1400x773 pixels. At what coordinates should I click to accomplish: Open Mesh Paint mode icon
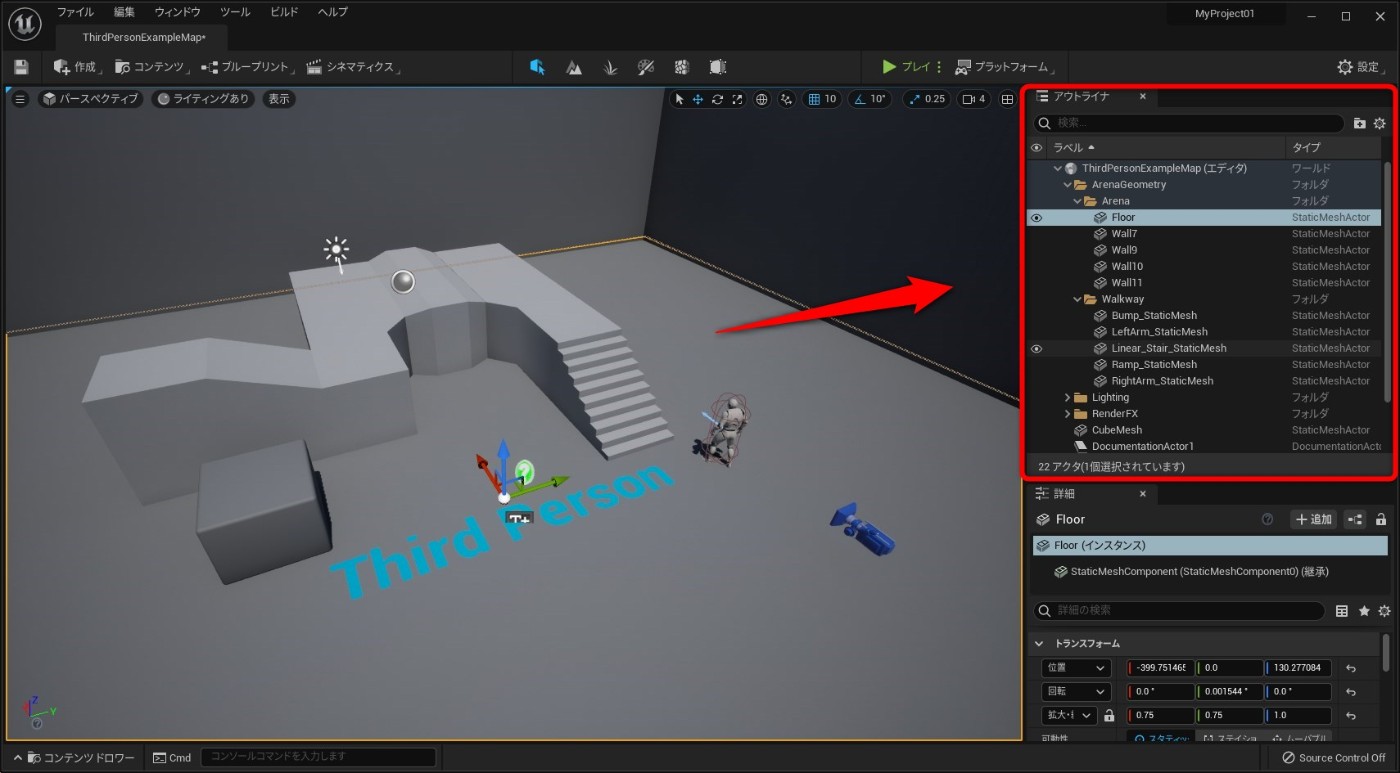point(646,67)
